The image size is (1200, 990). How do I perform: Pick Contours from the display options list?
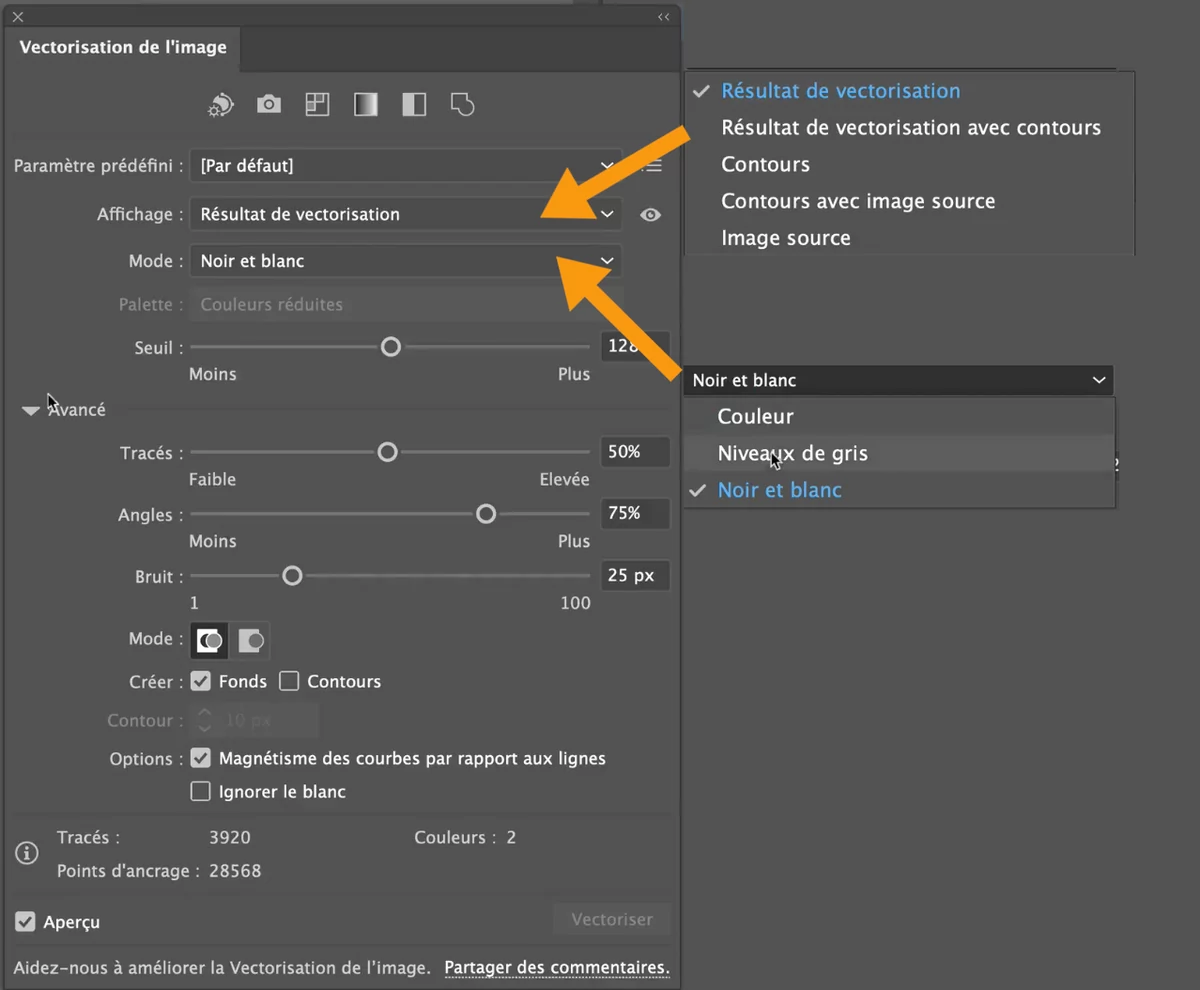(x=766, y=165)
